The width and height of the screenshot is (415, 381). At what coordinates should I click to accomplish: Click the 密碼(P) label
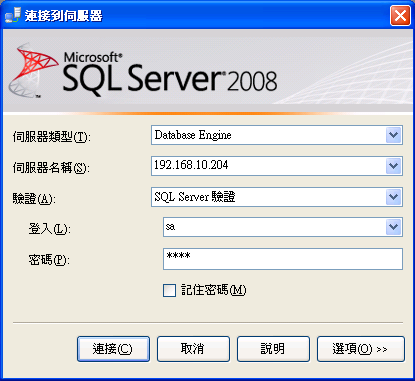click(x=49, y=260)
